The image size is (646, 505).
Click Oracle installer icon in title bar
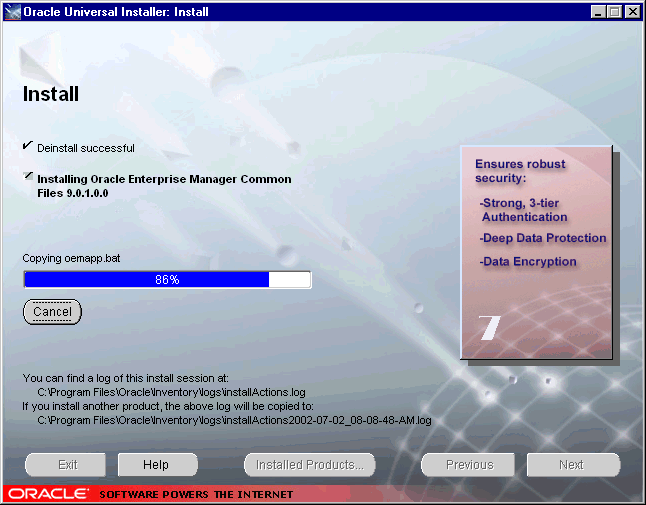point(12,12)
